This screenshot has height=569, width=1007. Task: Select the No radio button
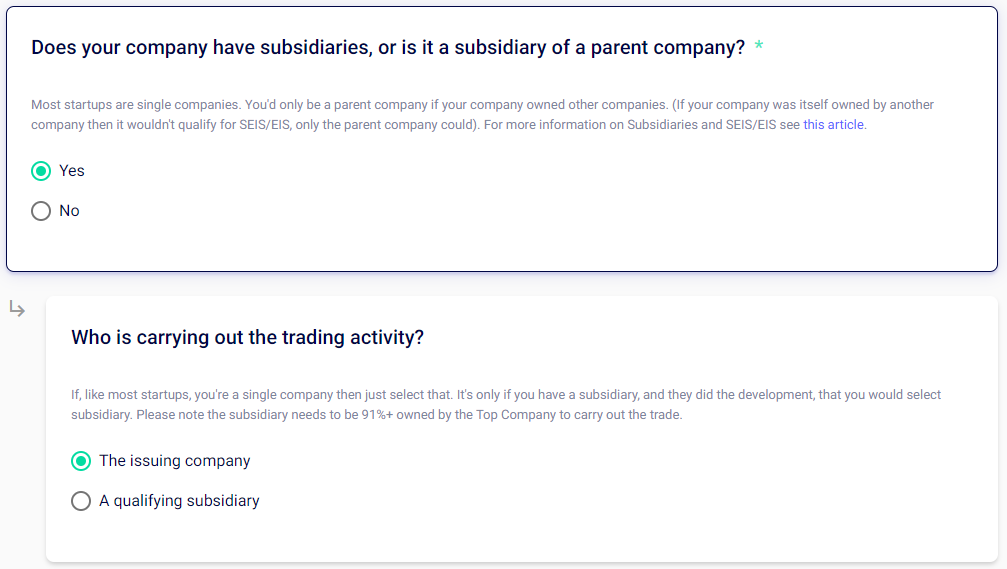(41, 211)
